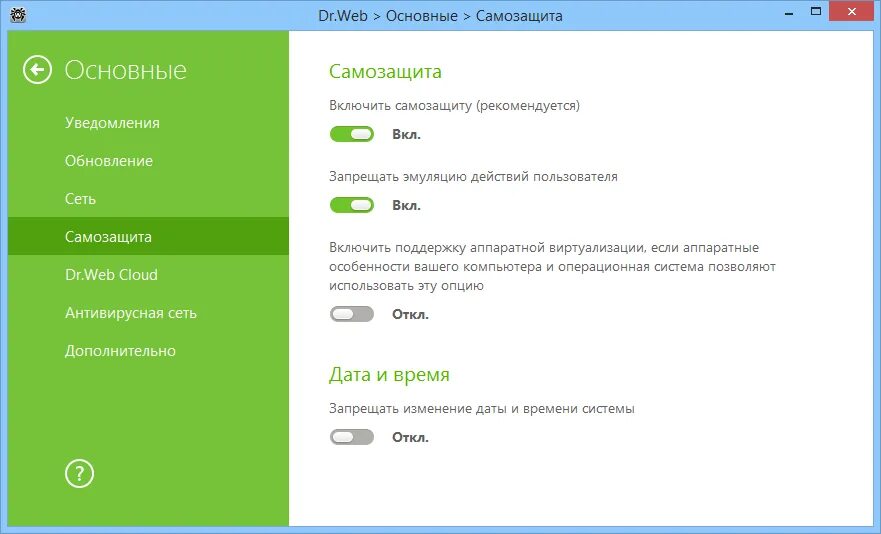Screen dimensions: 881x534
Task: Toggle the self-protection switch (Включить самозащиту)
Action: pos(352,134)
